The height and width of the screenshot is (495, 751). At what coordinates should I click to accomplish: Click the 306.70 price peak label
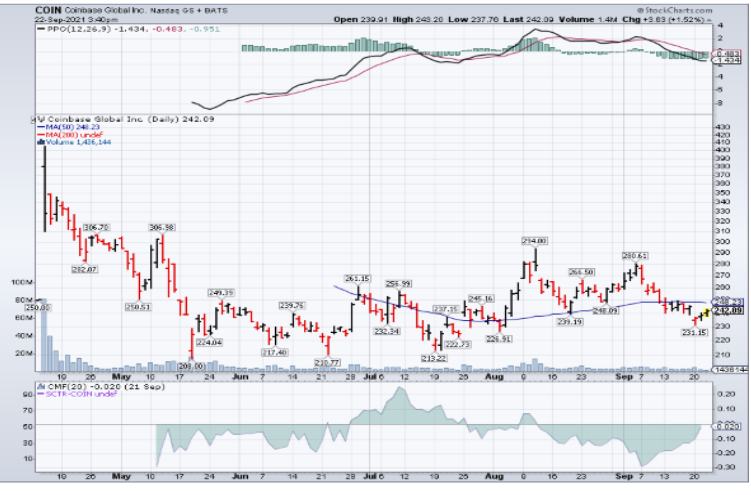[x=96, y=228]
